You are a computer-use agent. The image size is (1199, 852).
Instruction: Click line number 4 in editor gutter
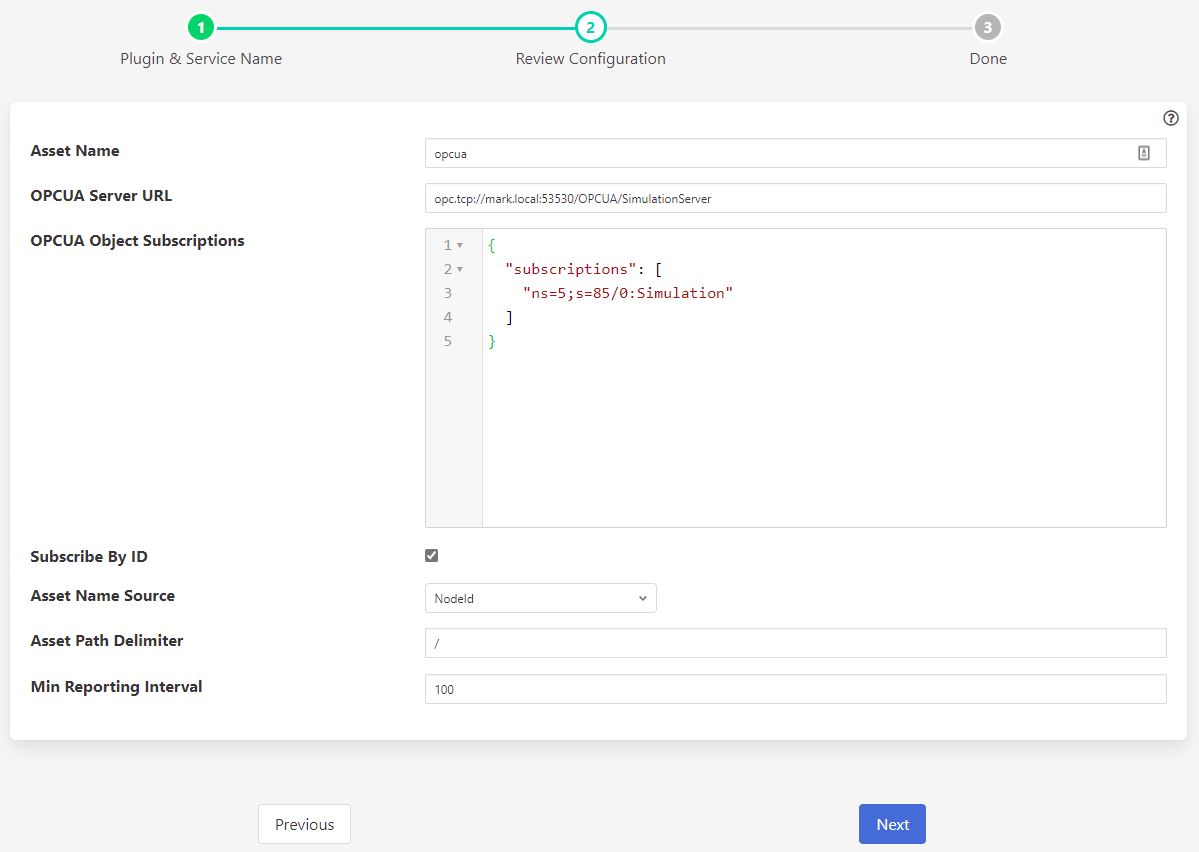tap(448, 317)
